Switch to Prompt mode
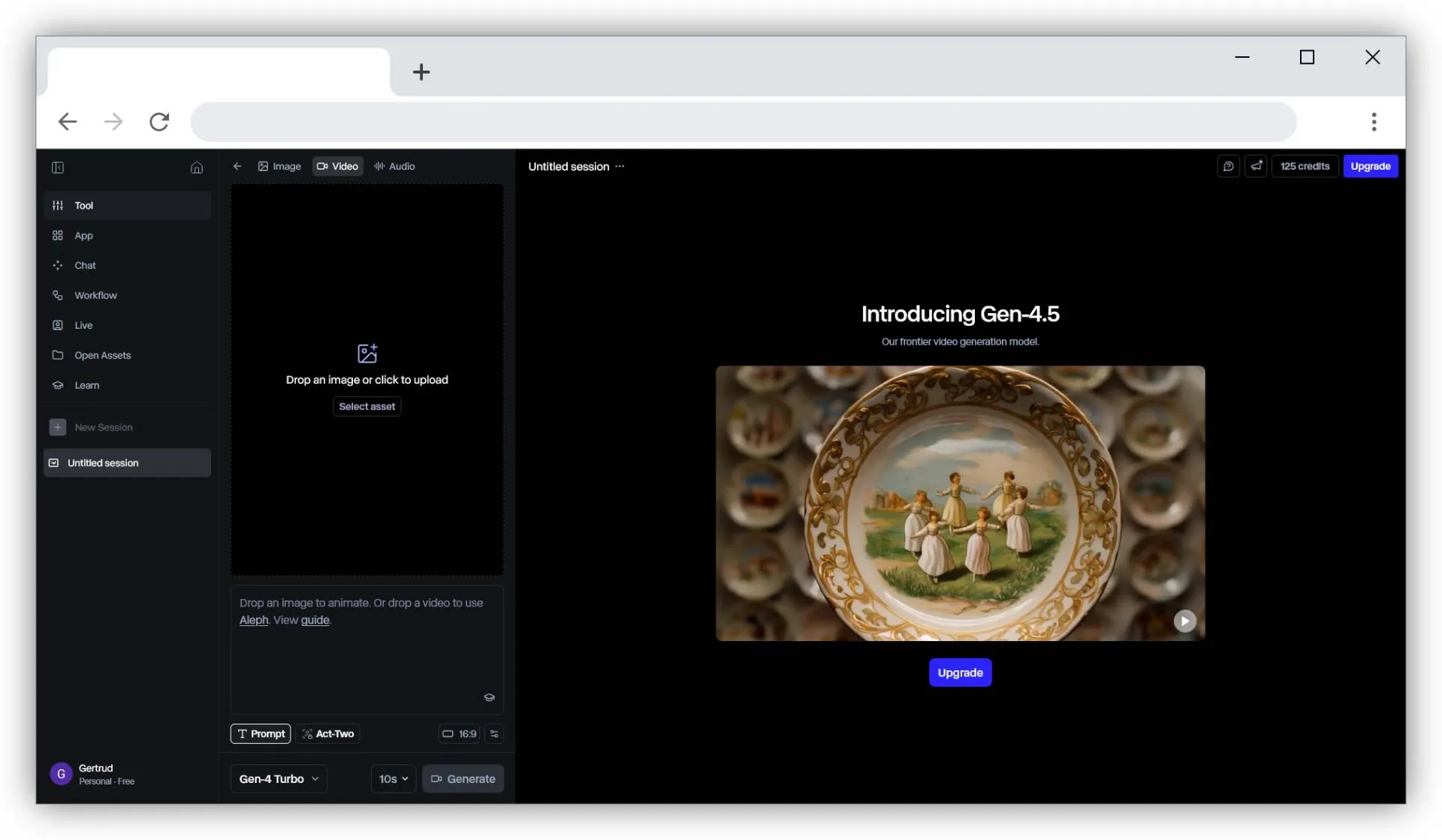 [261, 734]
